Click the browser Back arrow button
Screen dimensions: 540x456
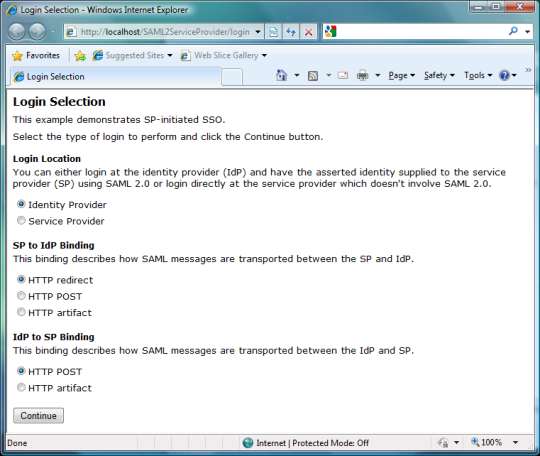tap(17, 32)
